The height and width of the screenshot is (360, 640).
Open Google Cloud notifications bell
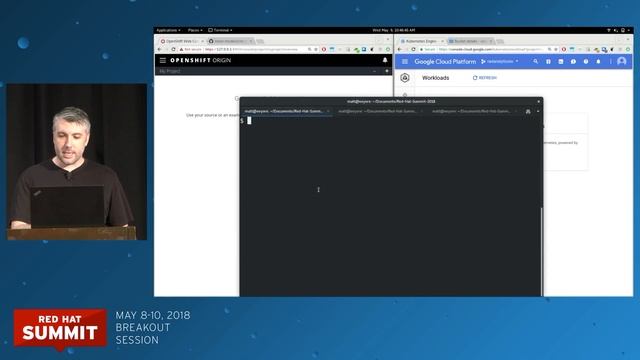(598, 62)
